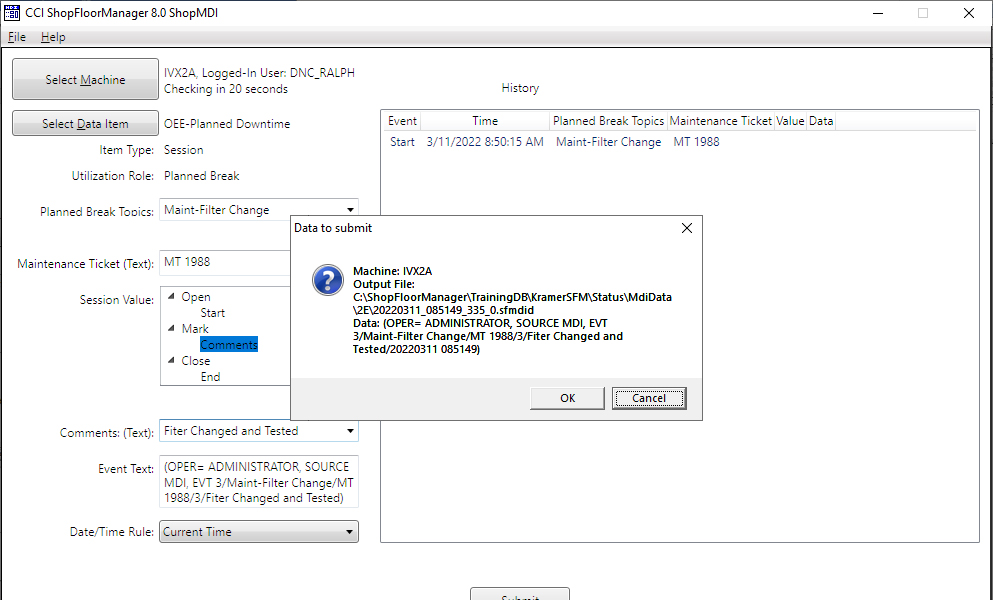Click the Select Data Item button

tap(85, 124)
